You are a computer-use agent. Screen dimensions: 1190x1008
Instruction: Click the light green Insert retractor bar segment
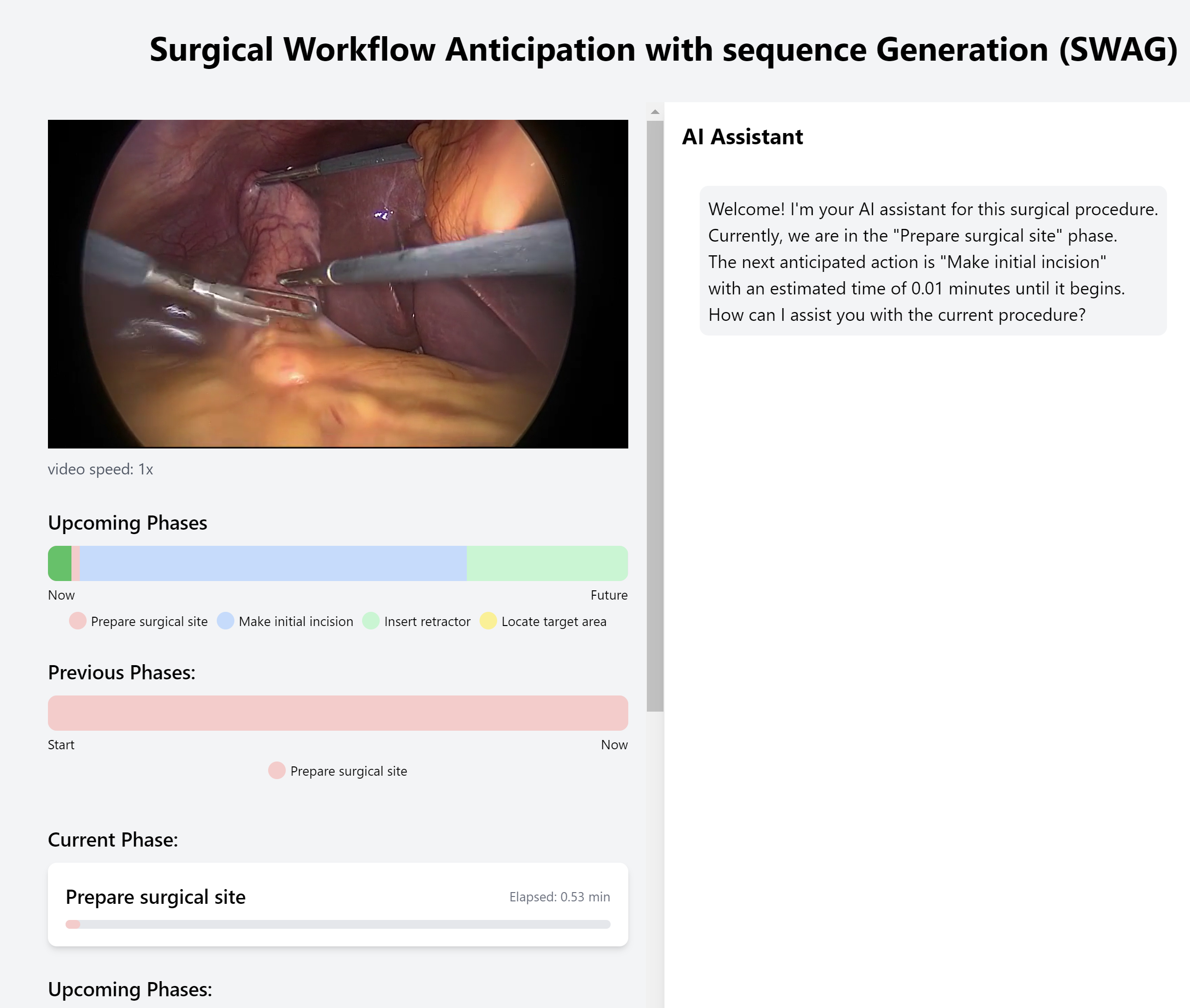click(x=547, y=563)
